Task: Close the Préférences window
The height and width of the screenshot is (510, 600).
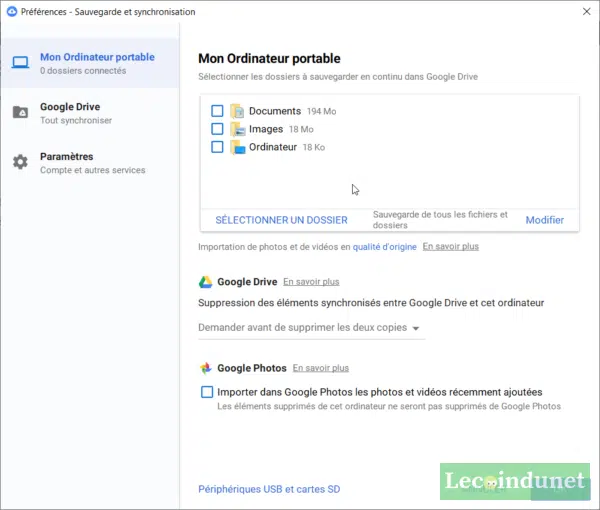Action: [587, 11]
